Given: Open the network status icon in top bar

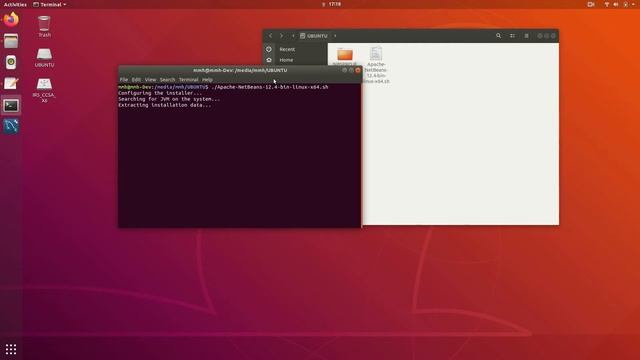Looking at the screenshot, I should (607, 4).
